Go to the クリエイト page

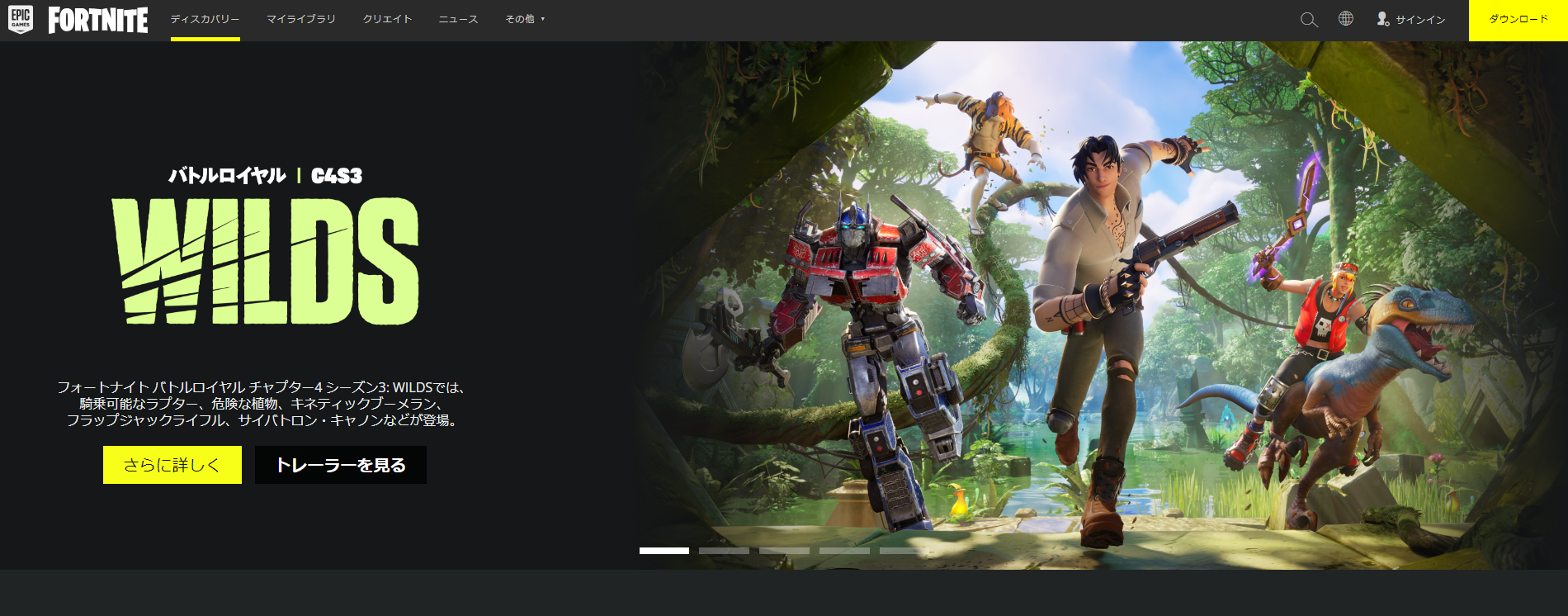pos(387,20)
